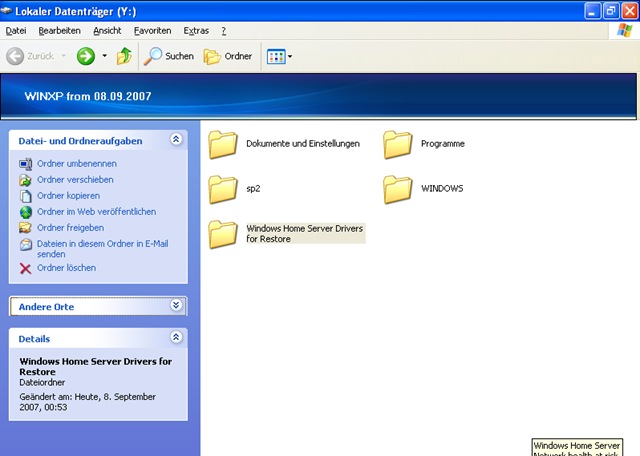Image resolution: width=640 pixels, height=456 pixels.
Task: Click the Windows Home Server tooltip balloon
Action: 577,447
